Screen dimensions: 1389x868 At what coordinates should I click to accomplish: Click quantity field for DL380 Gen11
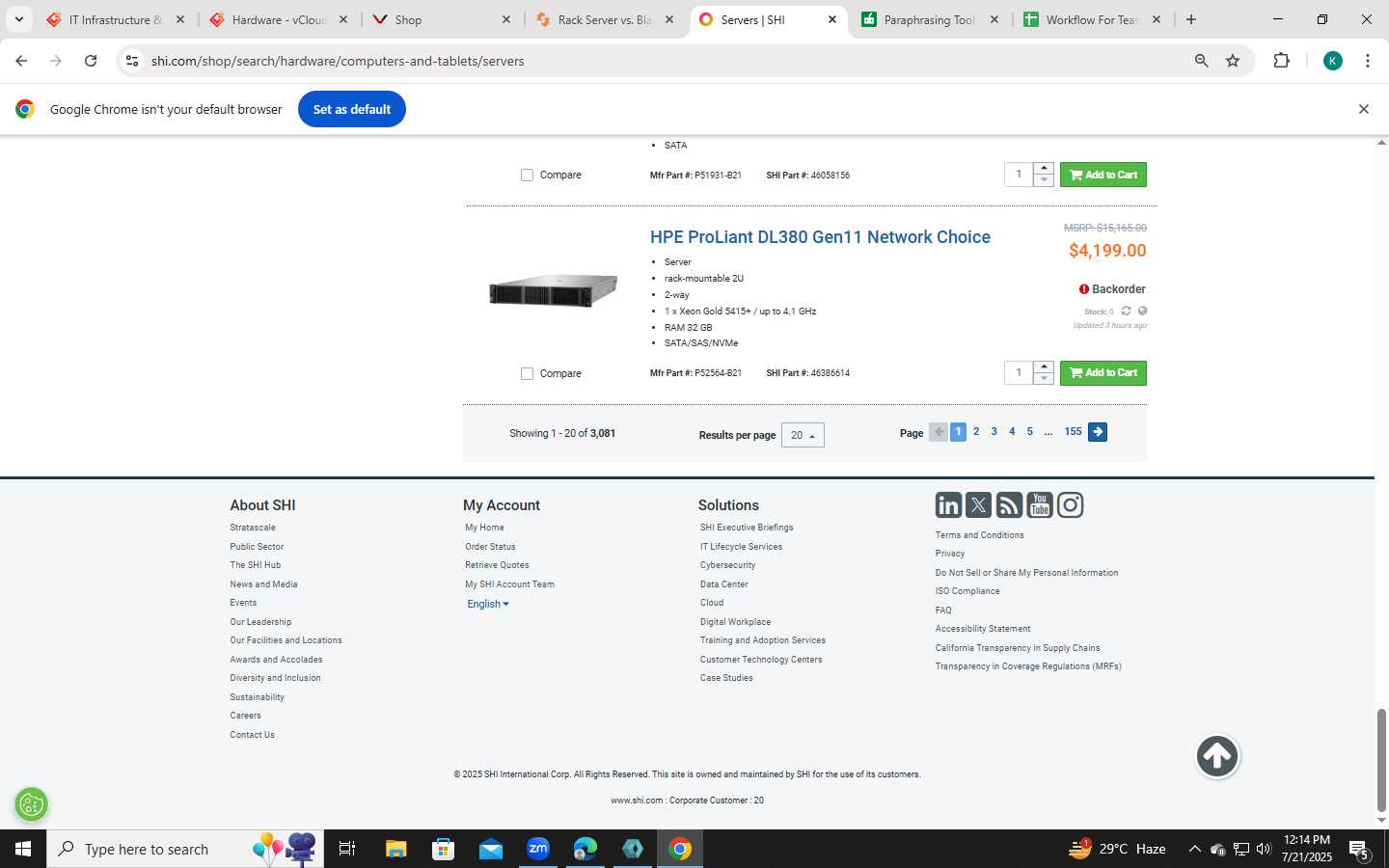pyautogui.click(x=1019, y=373)
